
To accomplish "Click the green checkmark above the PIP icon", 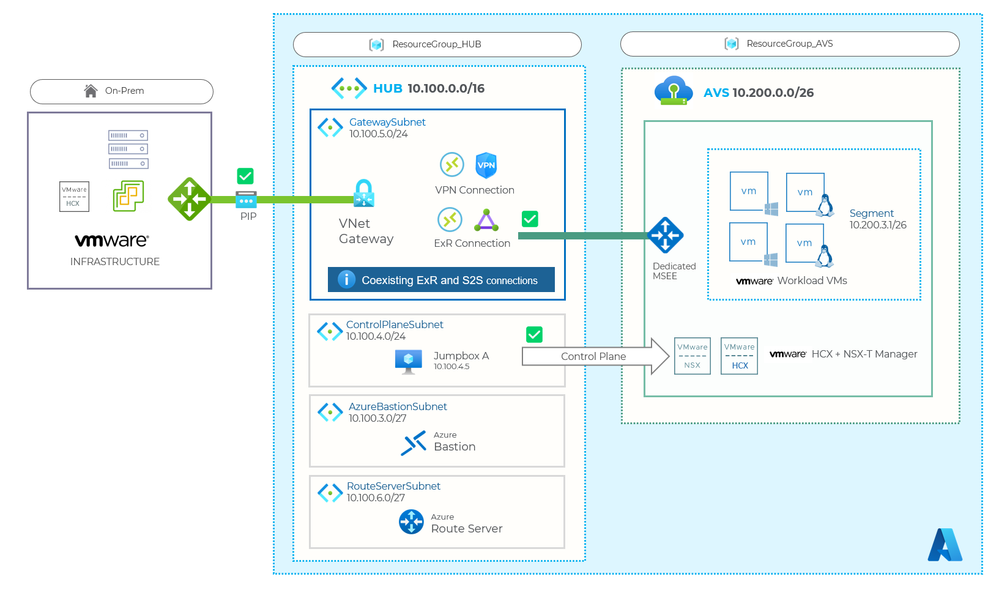I will pyautogui.click(x=245, y=176).
